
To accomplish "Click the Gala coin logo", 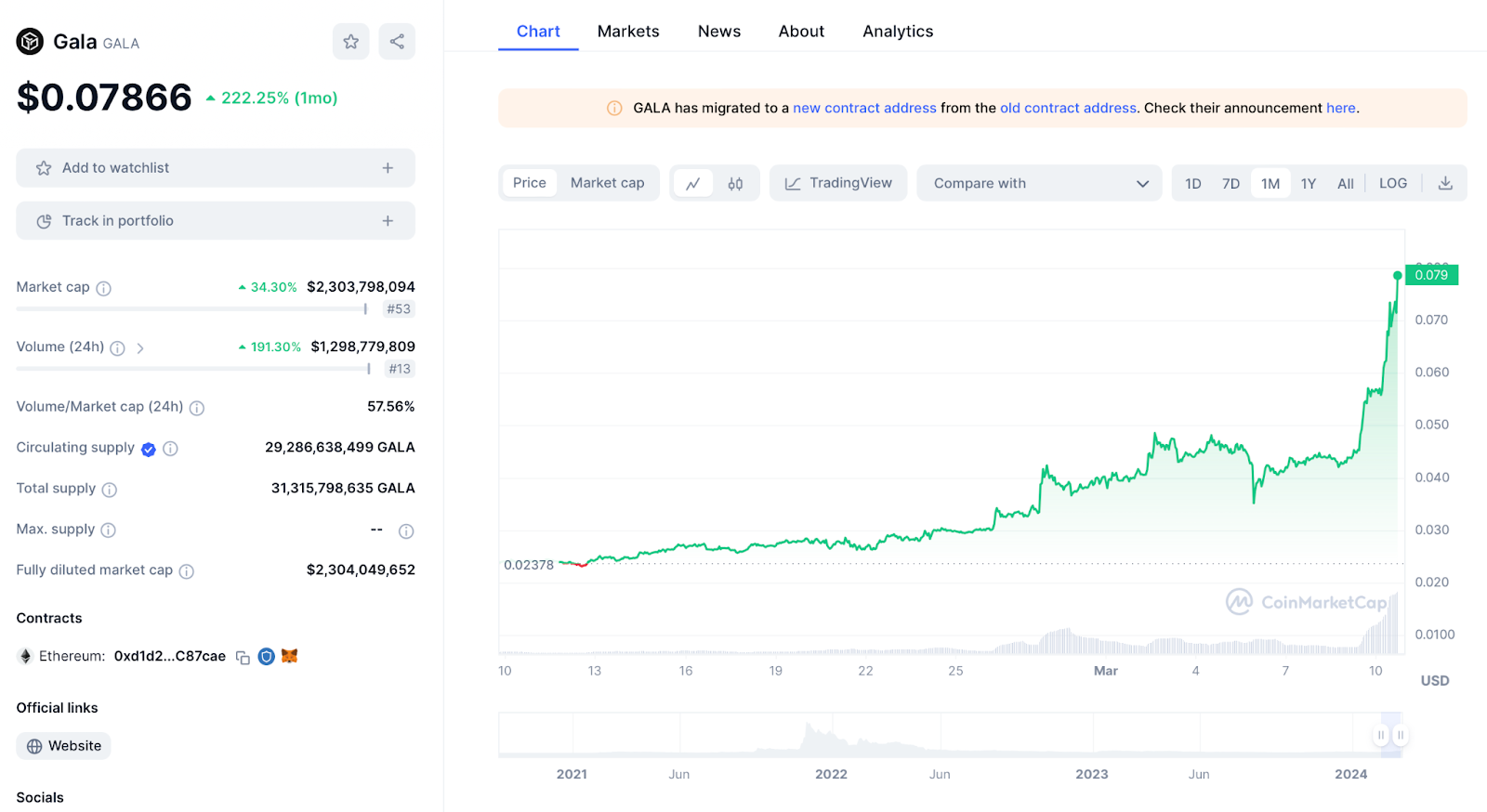I will point(30,42).
